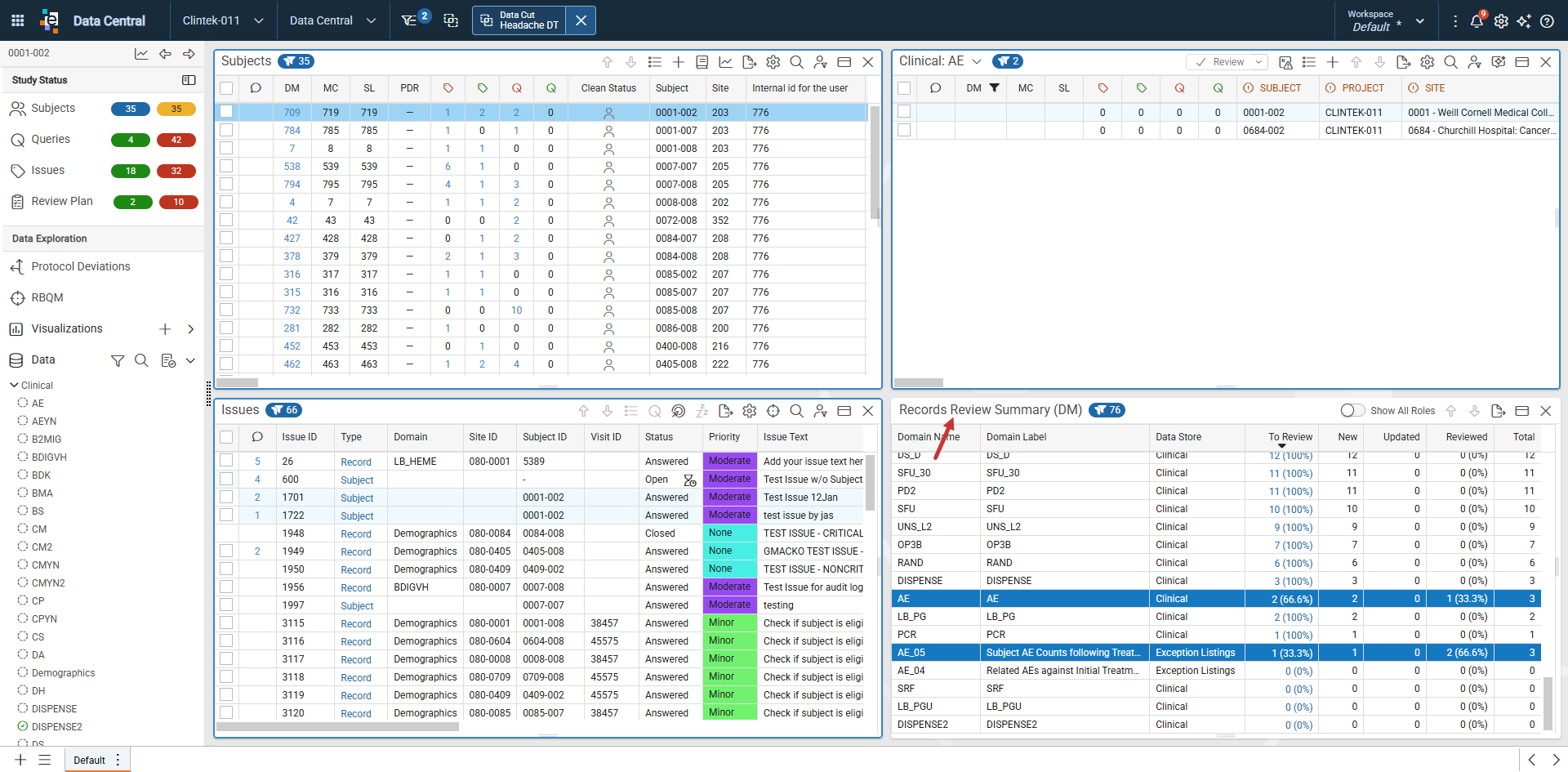Check the box for AE row 0684-002
This screenshot has width=1568, height=772.
pyautogui.click(x=904, y=130)
